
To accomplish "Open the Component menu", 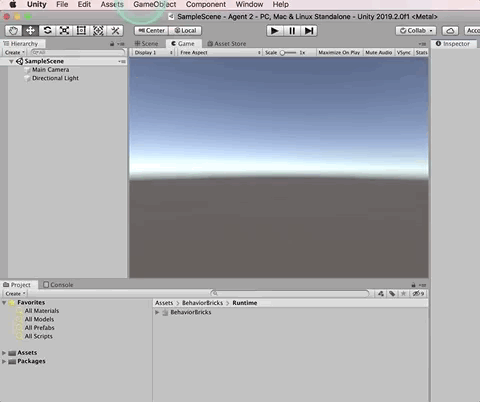I will 206,4.
